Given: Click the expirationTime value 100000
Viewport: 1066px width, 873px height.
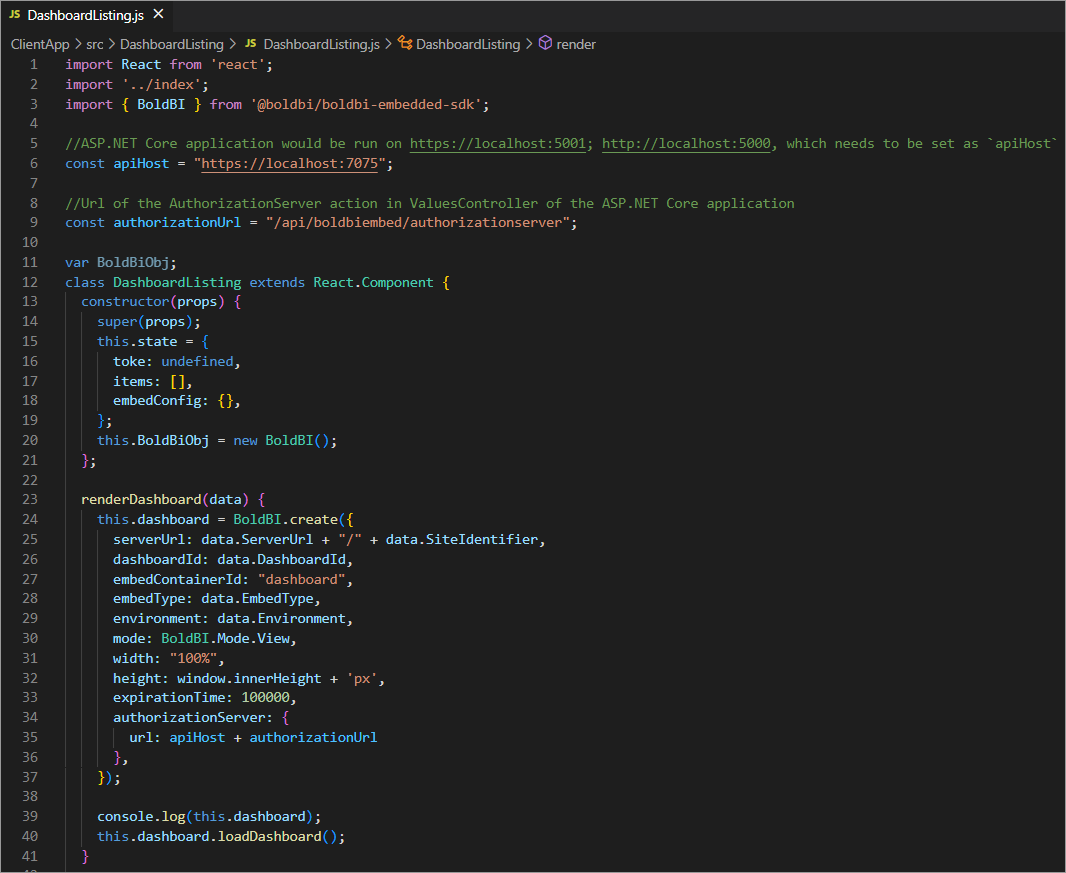Looking at the screenshot, I should pos(265,697).
